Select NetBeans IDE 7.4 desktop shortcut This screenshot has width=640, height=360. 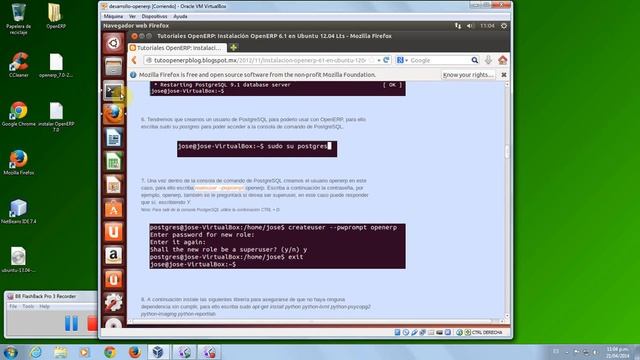[x=18, y=211]
